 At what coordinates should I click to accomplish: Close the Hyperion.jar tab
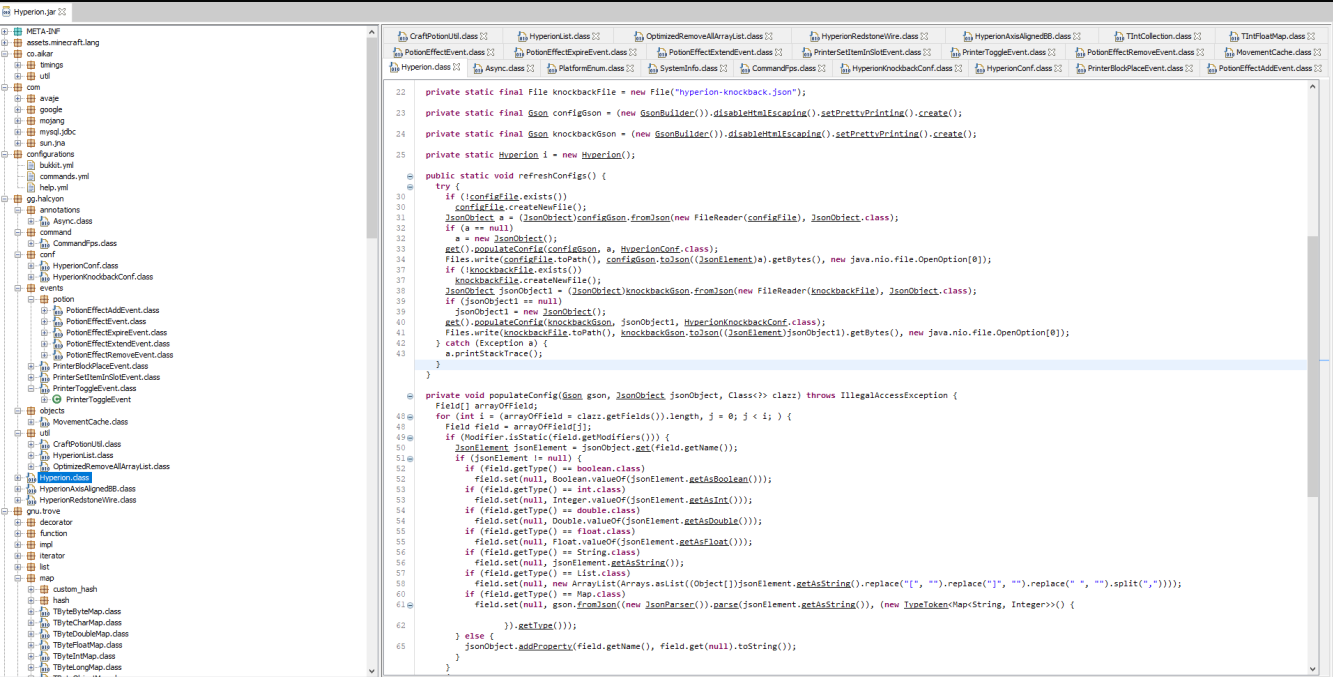click(x=63, y=10)
